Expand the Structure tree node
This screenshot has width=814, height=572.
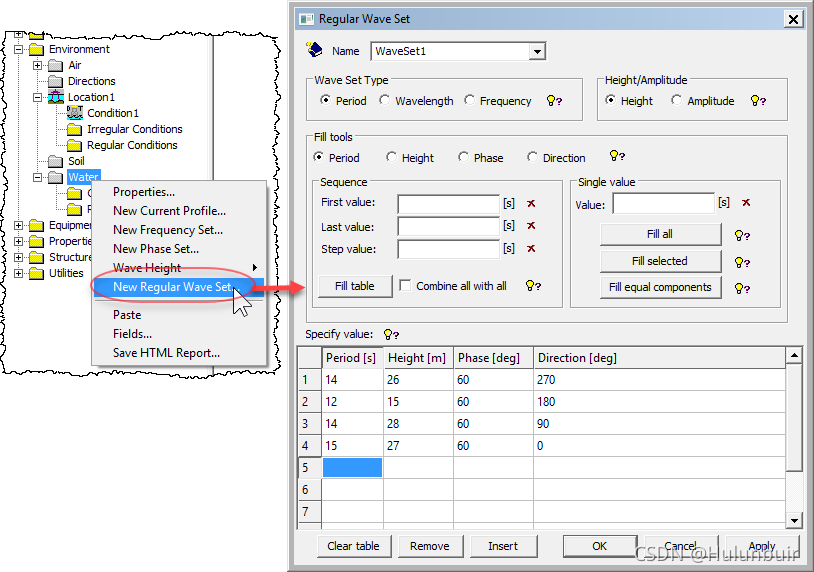[19, 257]
